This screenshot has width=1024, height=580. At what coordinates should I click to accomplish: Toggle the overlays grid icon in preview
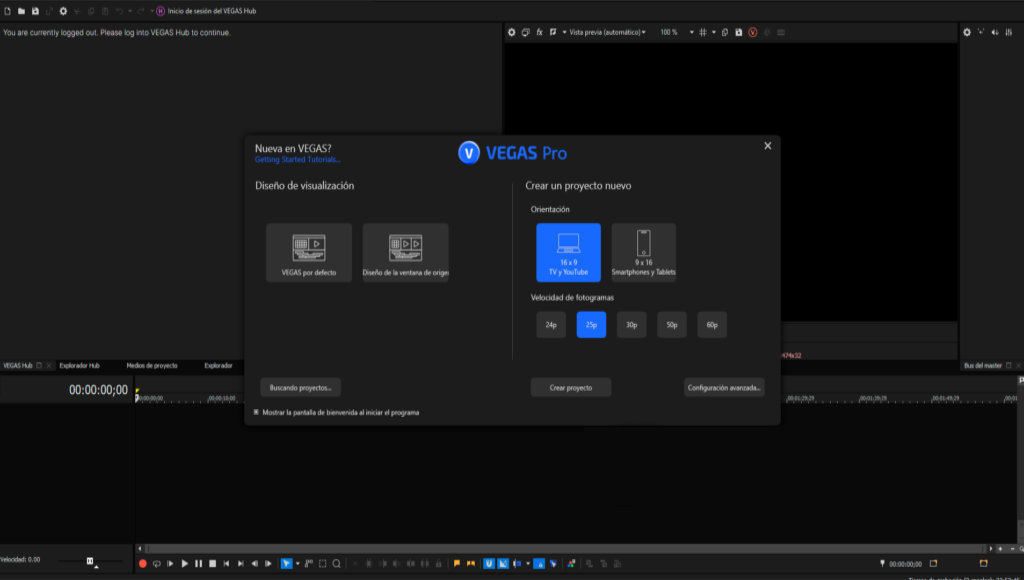[x=703, y=32]
